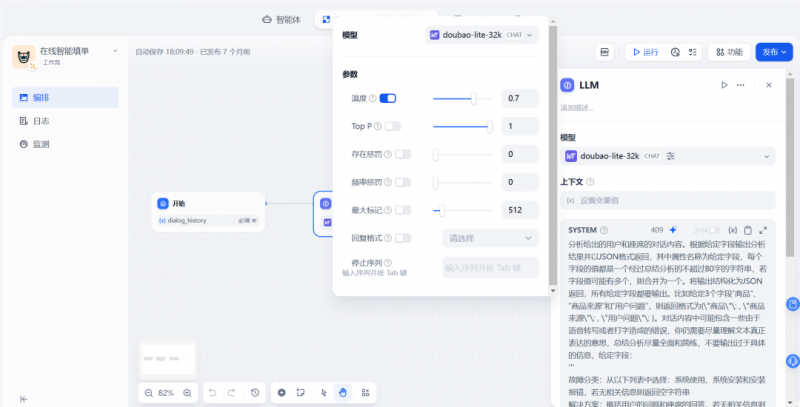This screenshot has width=800, height=407.
Task: Collapse the left sidebar
Action: [23, 399]
